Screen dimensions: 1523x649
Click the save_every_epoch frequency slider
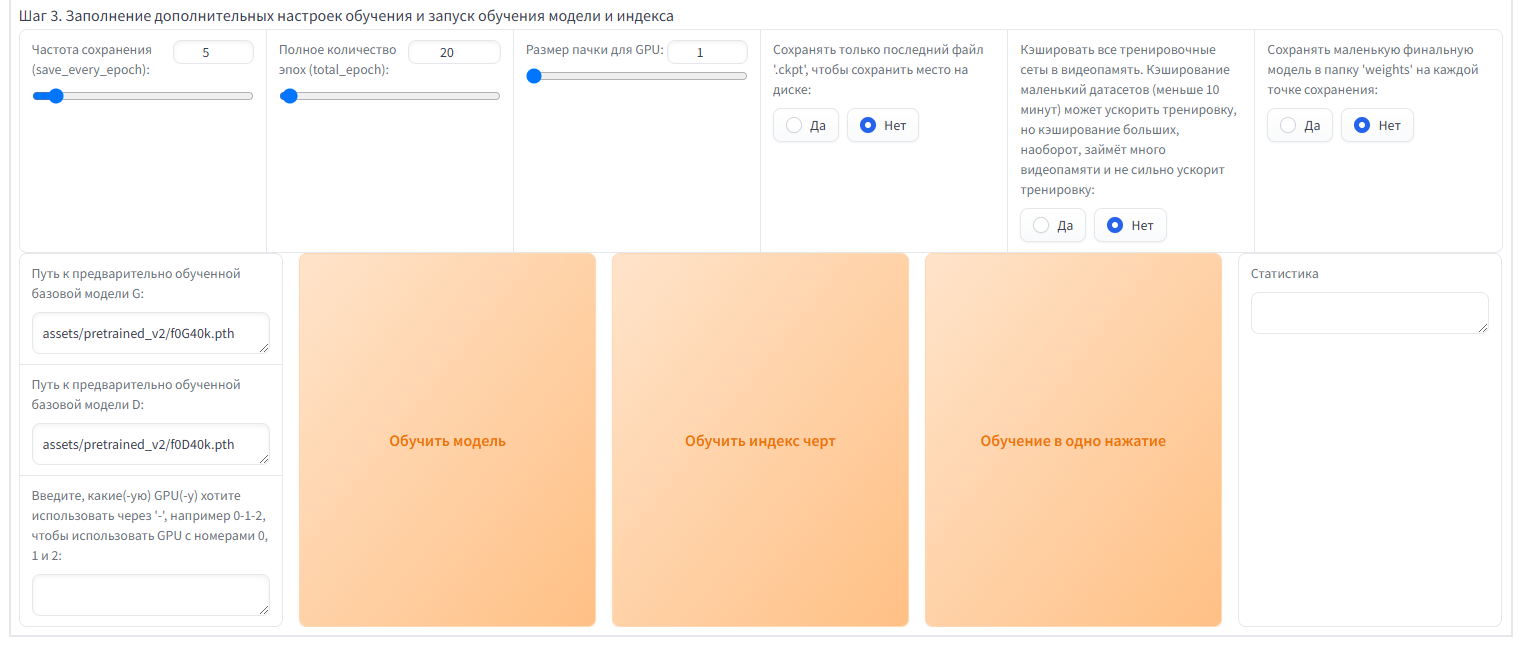(x=142, y=96)
